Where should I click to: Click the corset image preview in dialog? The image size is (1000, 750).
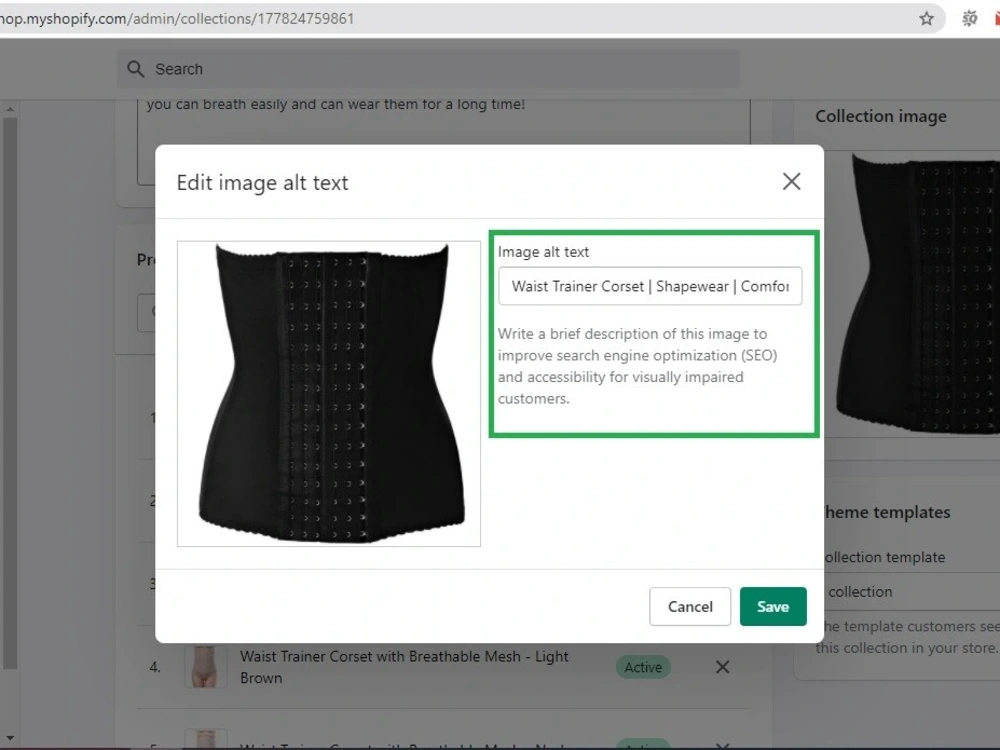tap(329, 393)
